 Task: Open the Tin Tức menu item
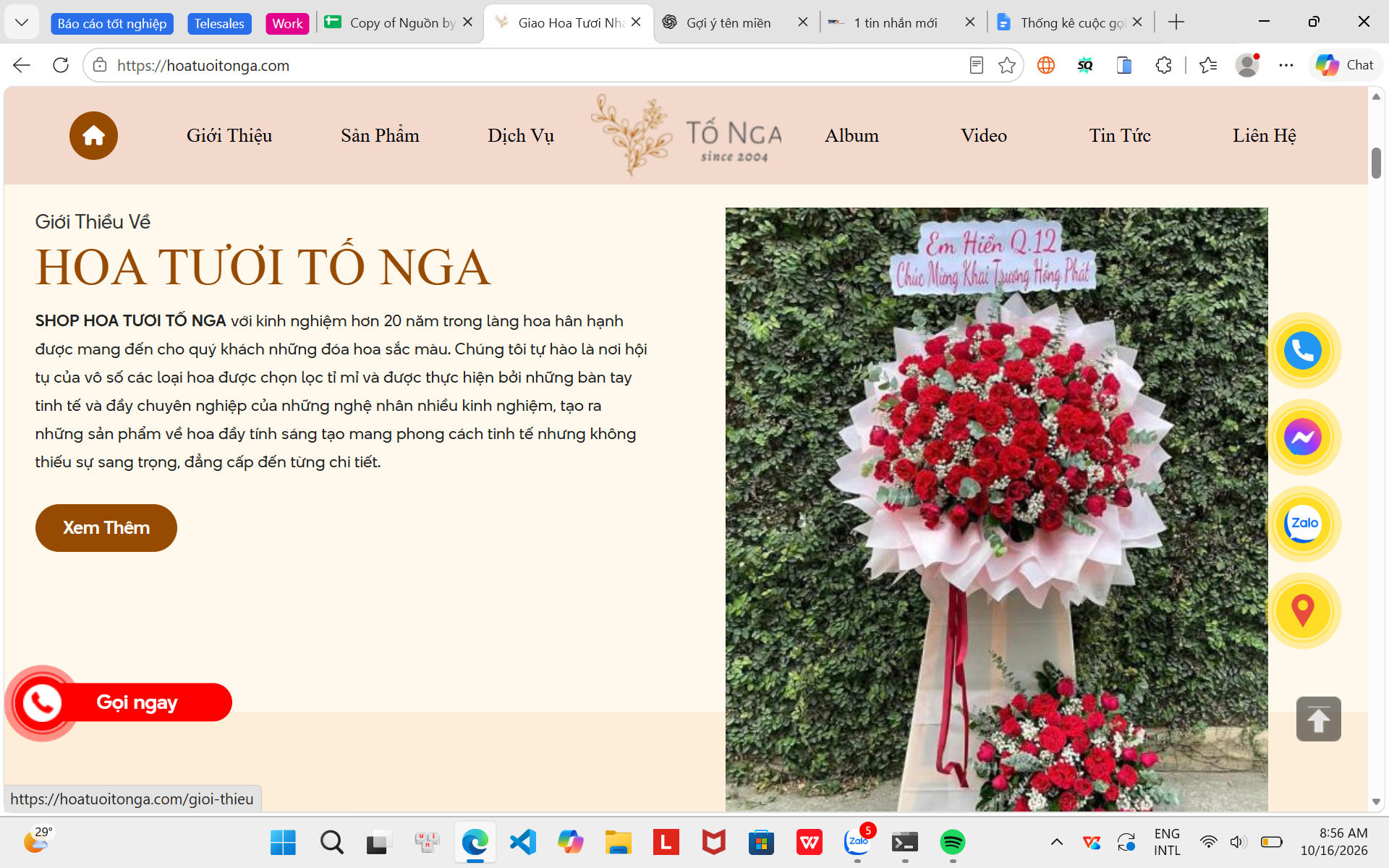(x=1120, y=135)
